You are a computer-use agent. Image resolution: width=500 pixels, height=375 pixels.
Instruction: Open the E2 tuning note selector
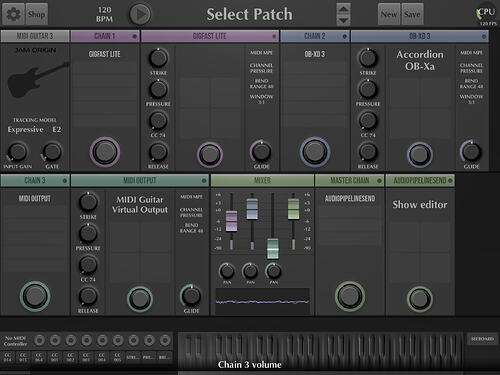[57, 129]
